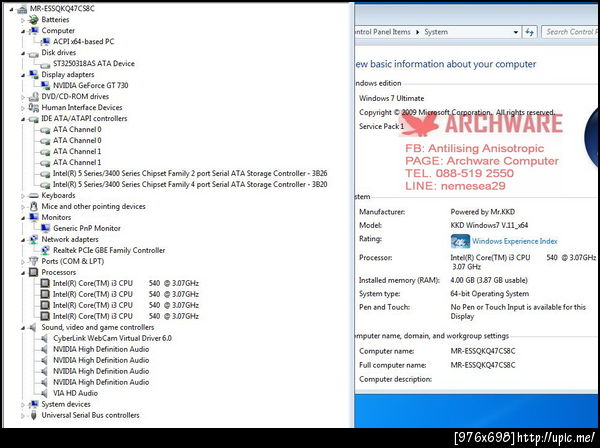Select ST3250318AS ATA Device
600x448 pixels.
(94, 64)
